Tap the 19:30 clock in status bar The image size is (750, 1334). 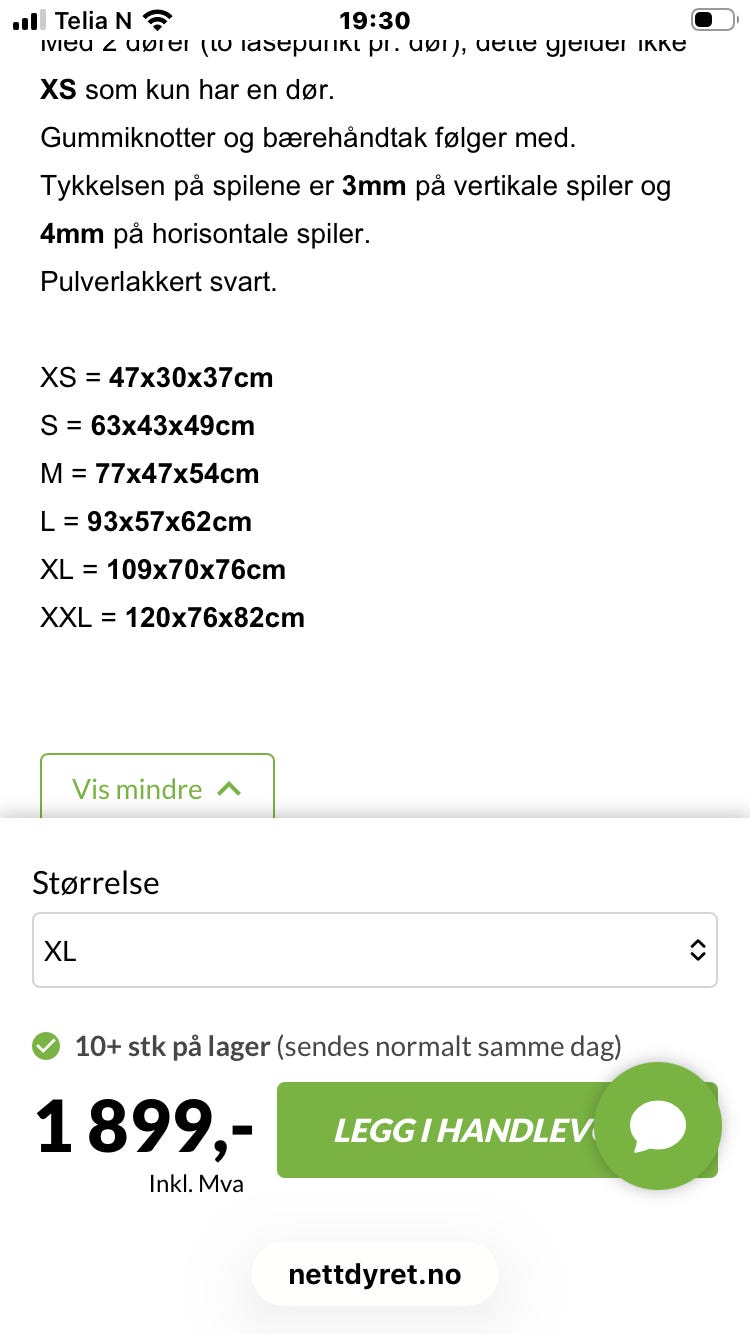click(375, 20)
